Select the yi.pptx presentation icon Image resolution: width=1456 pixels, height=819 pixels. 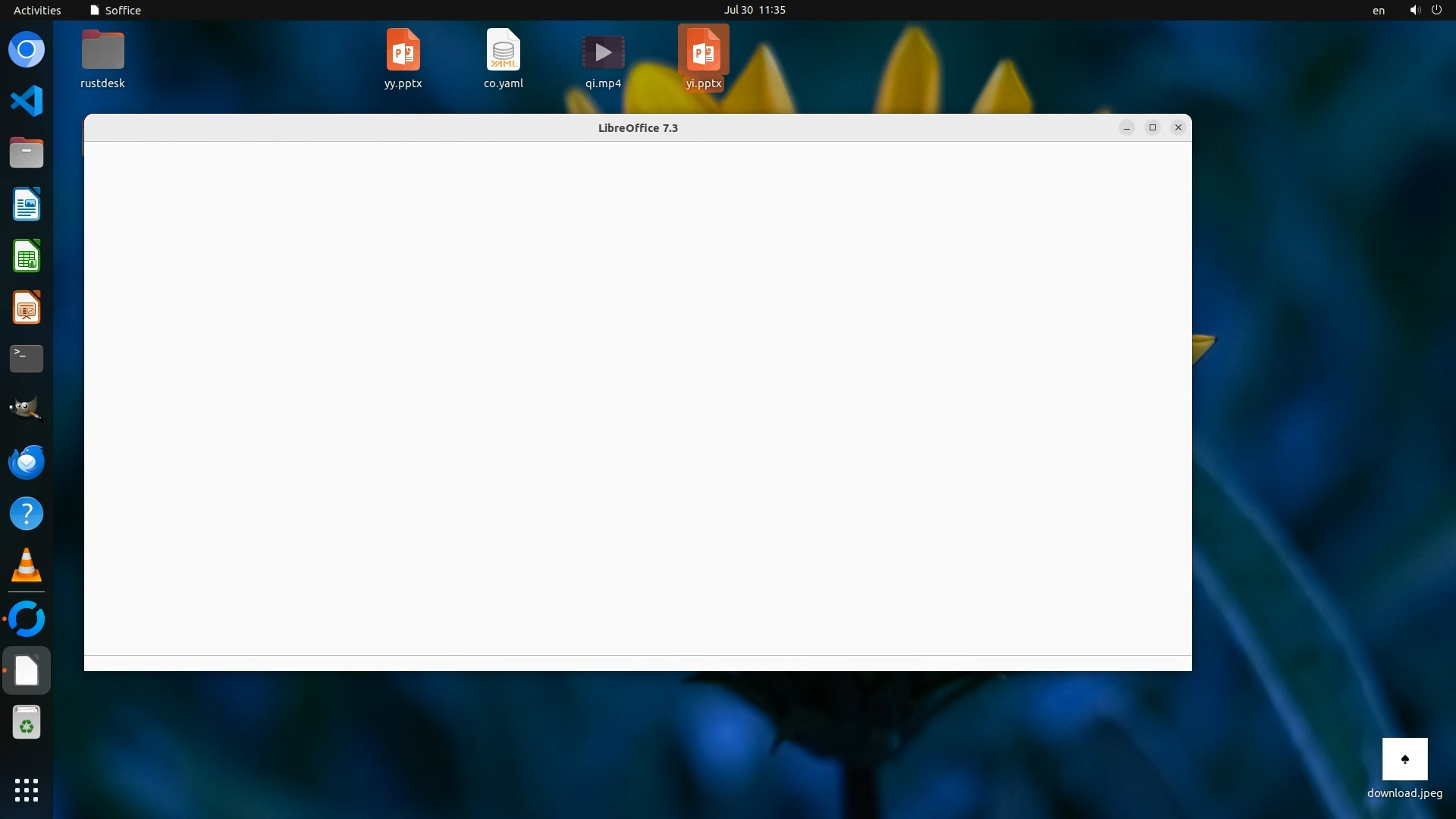pos(703,52)
